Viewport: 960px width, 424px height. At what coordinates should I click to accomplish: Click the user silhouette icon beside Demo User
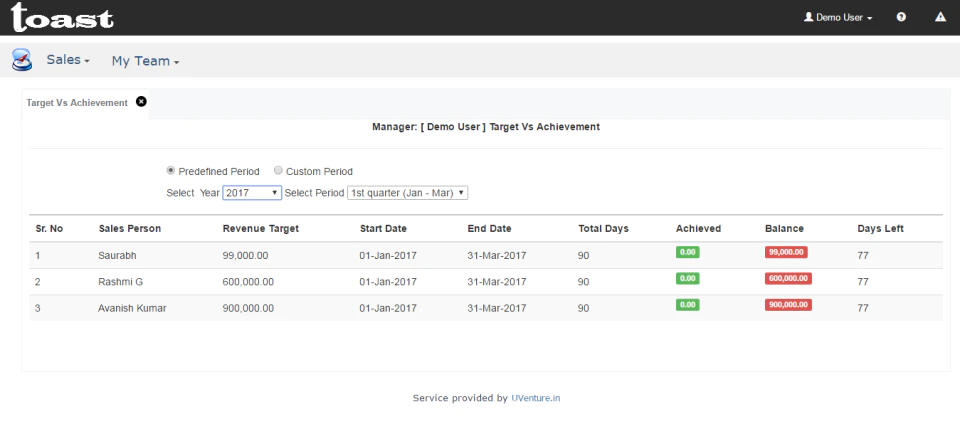808,17
